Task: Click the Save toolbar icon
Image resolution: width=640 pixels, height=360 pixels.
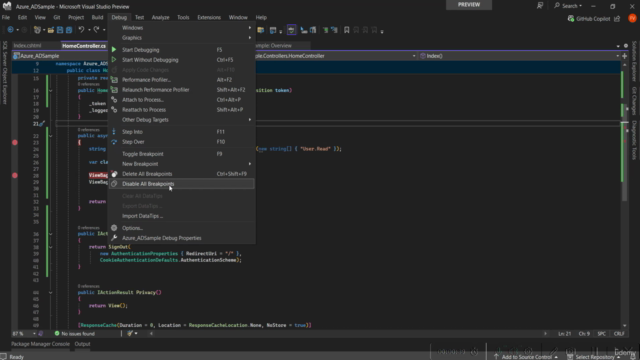Action: (60, 30)
